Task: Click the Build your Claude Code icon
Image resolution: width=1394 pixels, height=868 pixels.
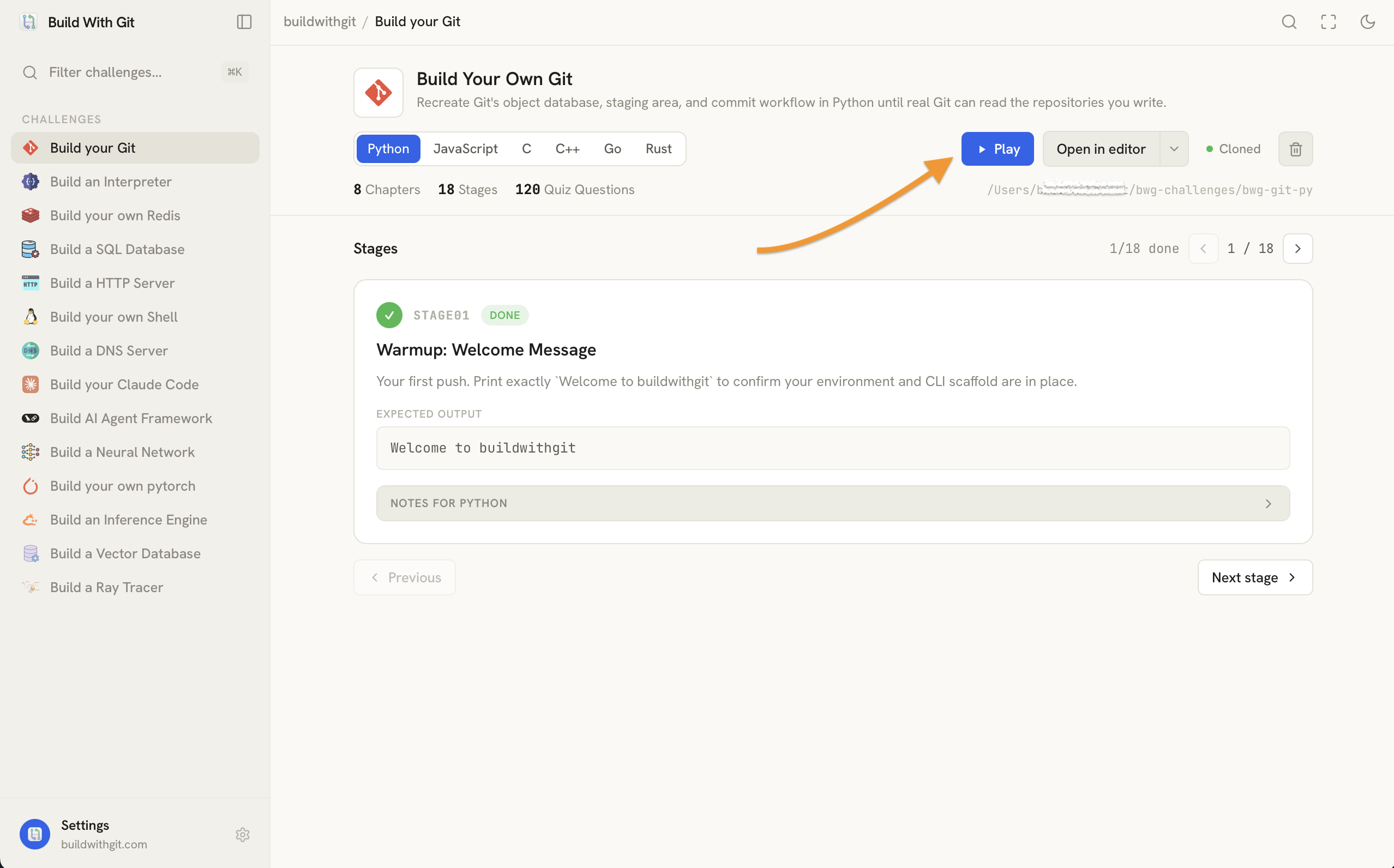Action: (31, 384)
